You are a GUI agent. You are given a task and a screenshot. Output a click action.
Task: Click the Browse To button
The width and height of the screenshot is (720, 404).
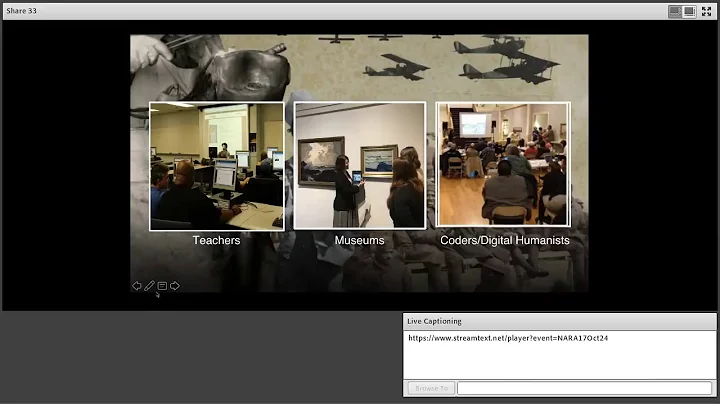click(x=431, y=388)
